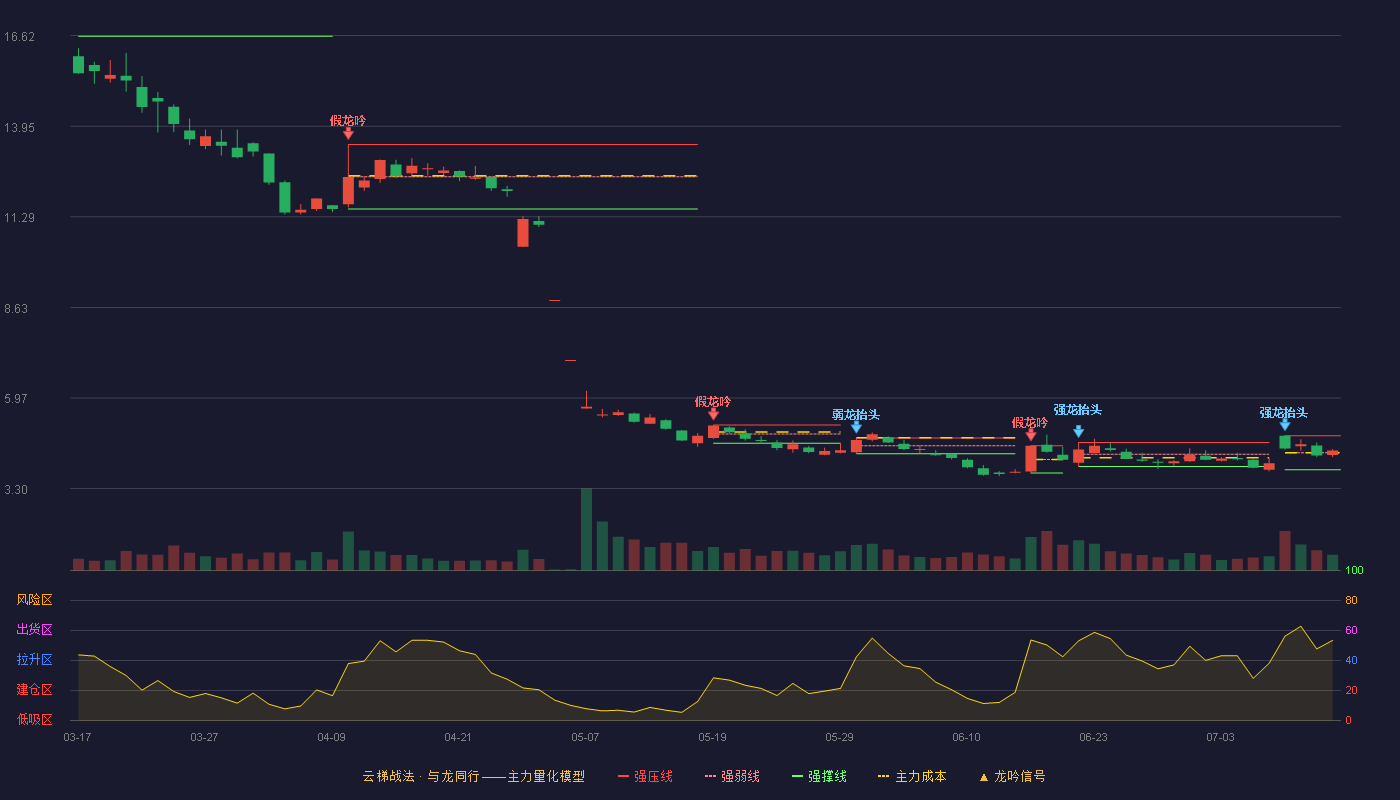Image resolution: width=1400 pixels, height=800 pixels.
Task: Click the green horizontal line at 16.62 level
Action: [205, 36]
